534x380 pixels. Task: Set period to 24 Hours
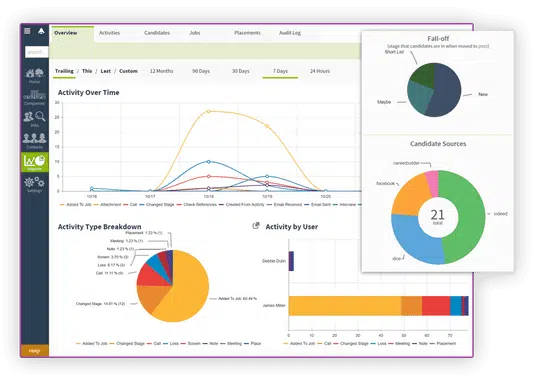(320, 71)
